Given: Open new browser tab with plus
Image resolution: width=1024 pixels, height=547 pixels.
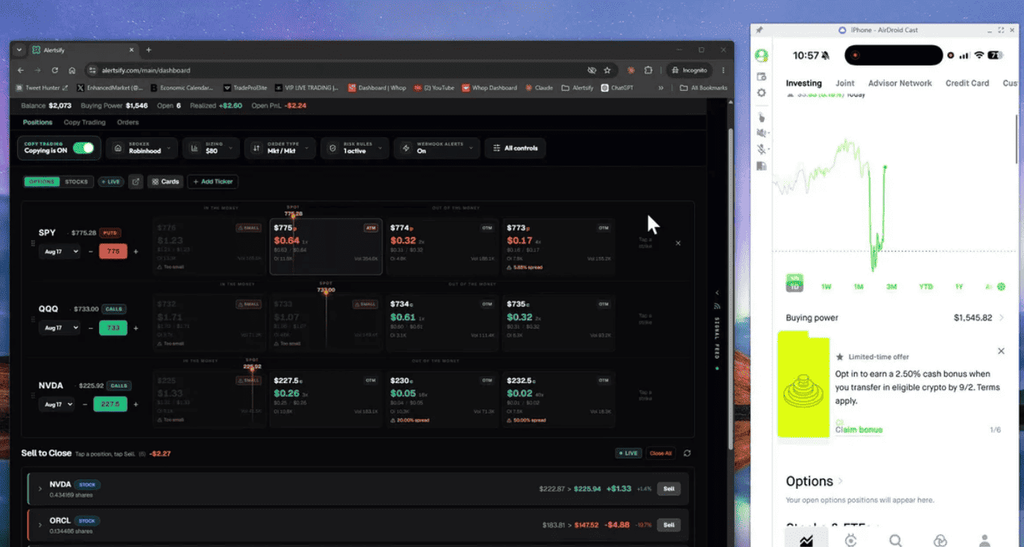Looking at the screenshot, I should (x=148, y=50).
